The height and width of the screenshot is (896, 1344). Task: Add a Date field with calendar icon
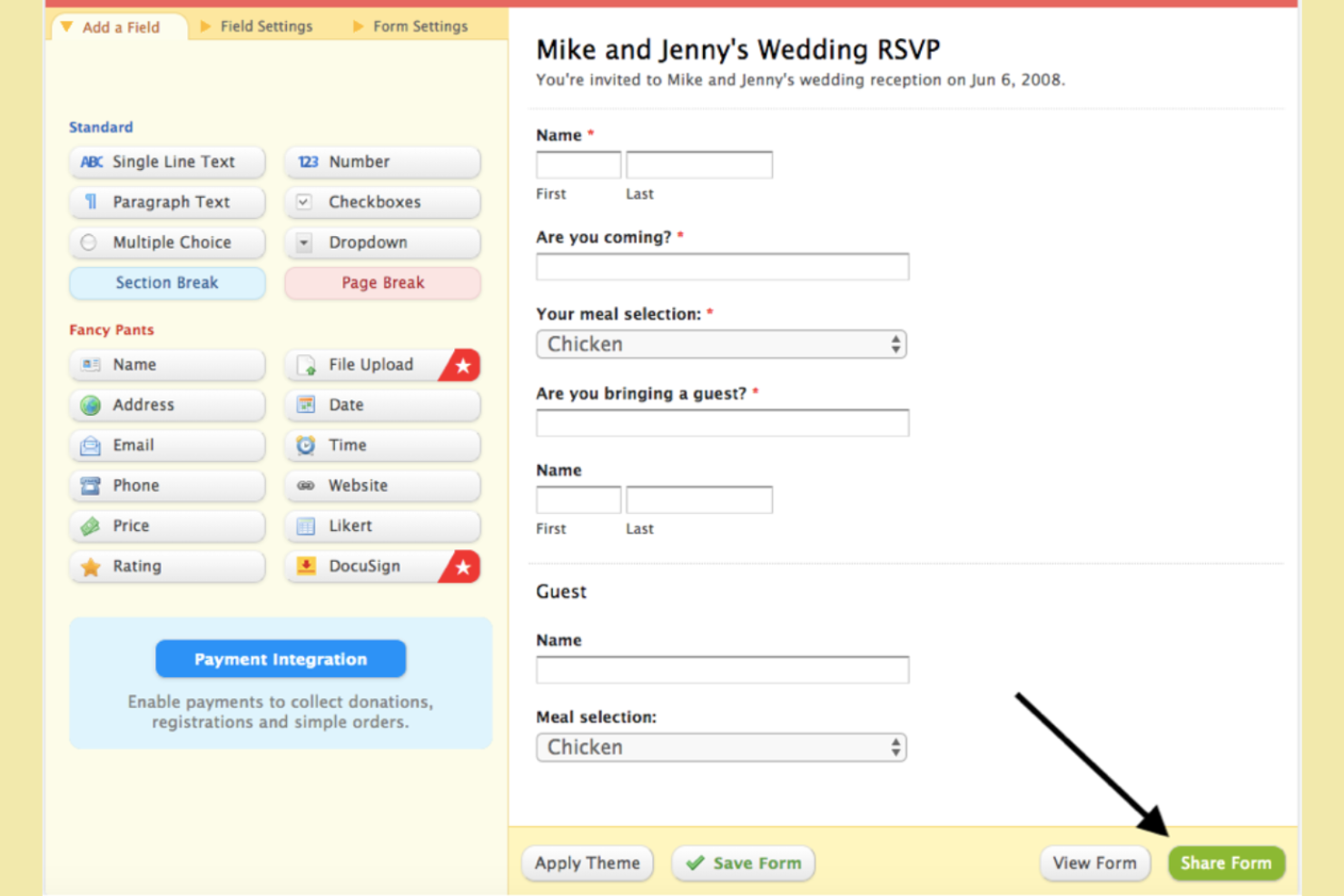point(382,405)
